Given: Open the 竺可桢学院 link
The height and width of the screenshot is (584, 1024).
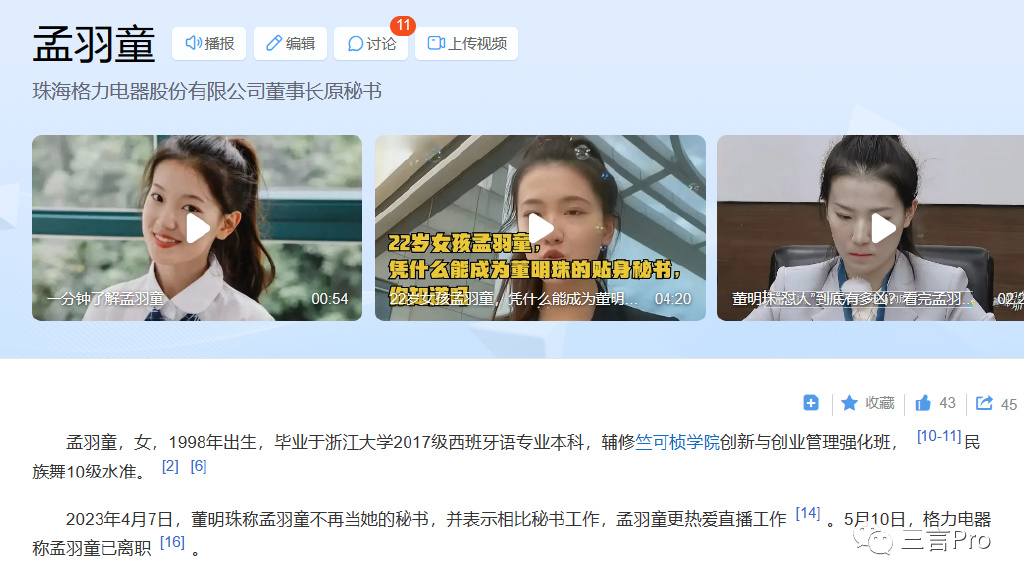Looking at the screenshot, I should (x=677, y=442).
